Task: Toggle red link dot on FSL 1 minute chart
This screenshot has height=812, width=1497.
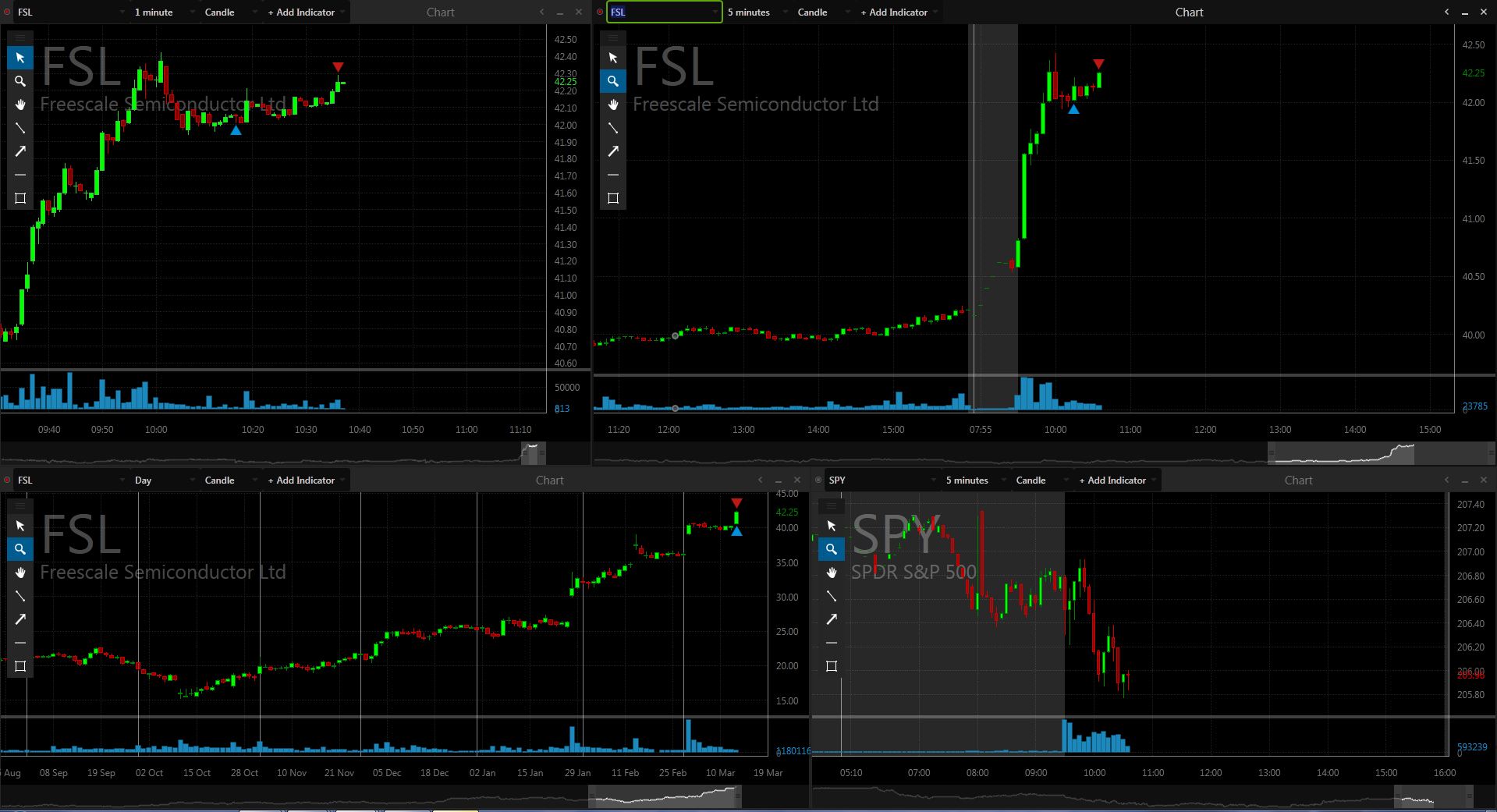Action: (x=7, y=12)
